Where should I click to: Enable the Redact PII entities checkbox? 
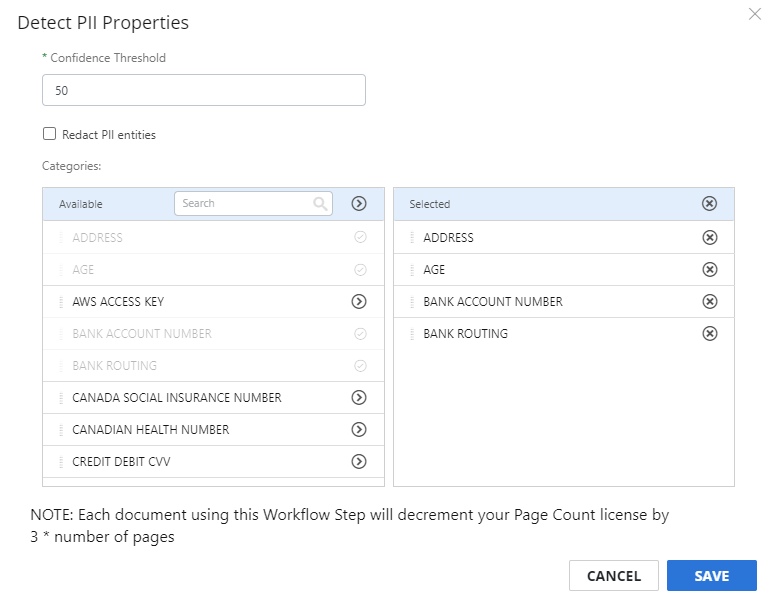click(x=50, y=134)
